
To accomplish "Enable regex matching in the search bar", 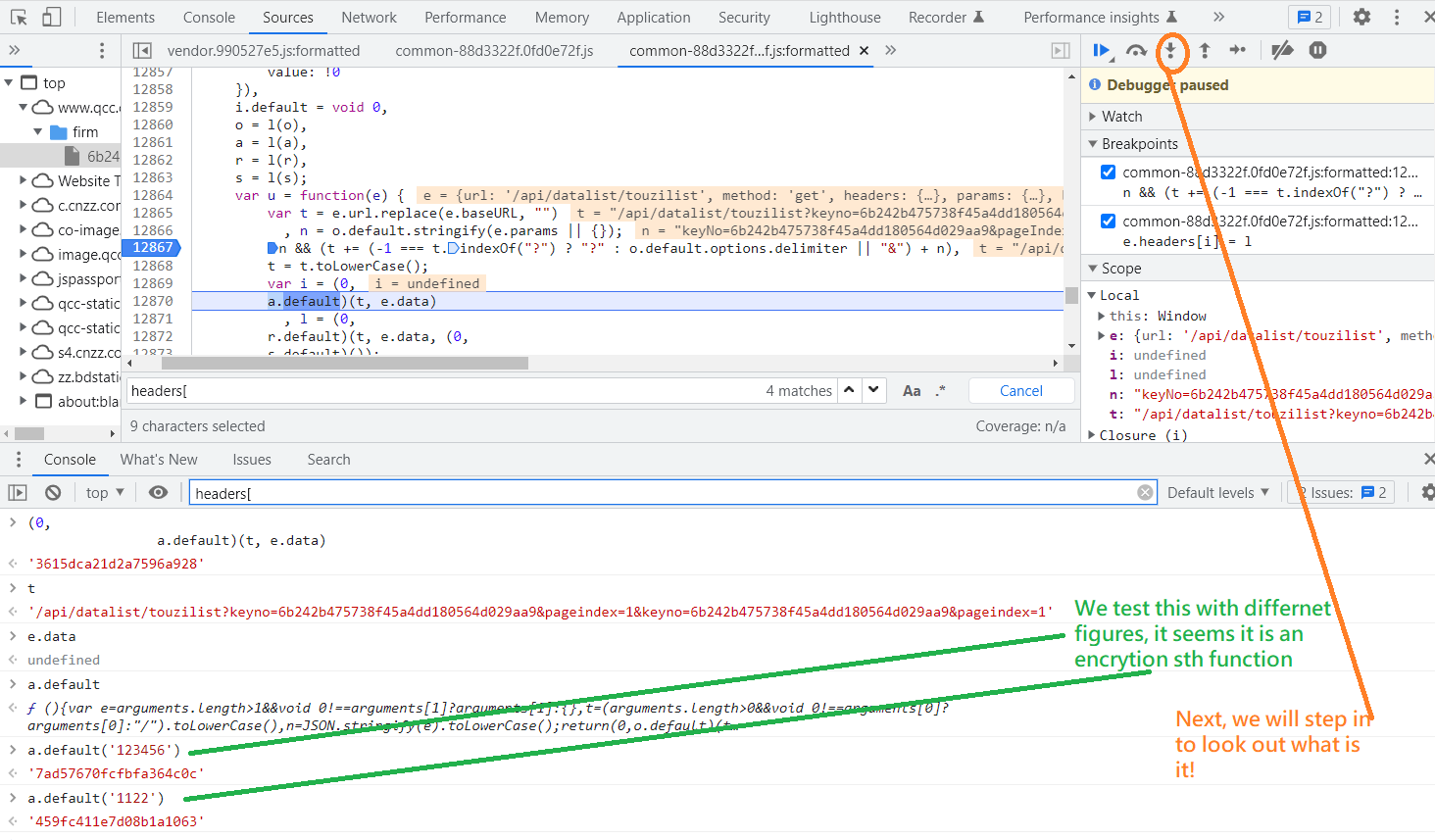I will coord(940,390).
